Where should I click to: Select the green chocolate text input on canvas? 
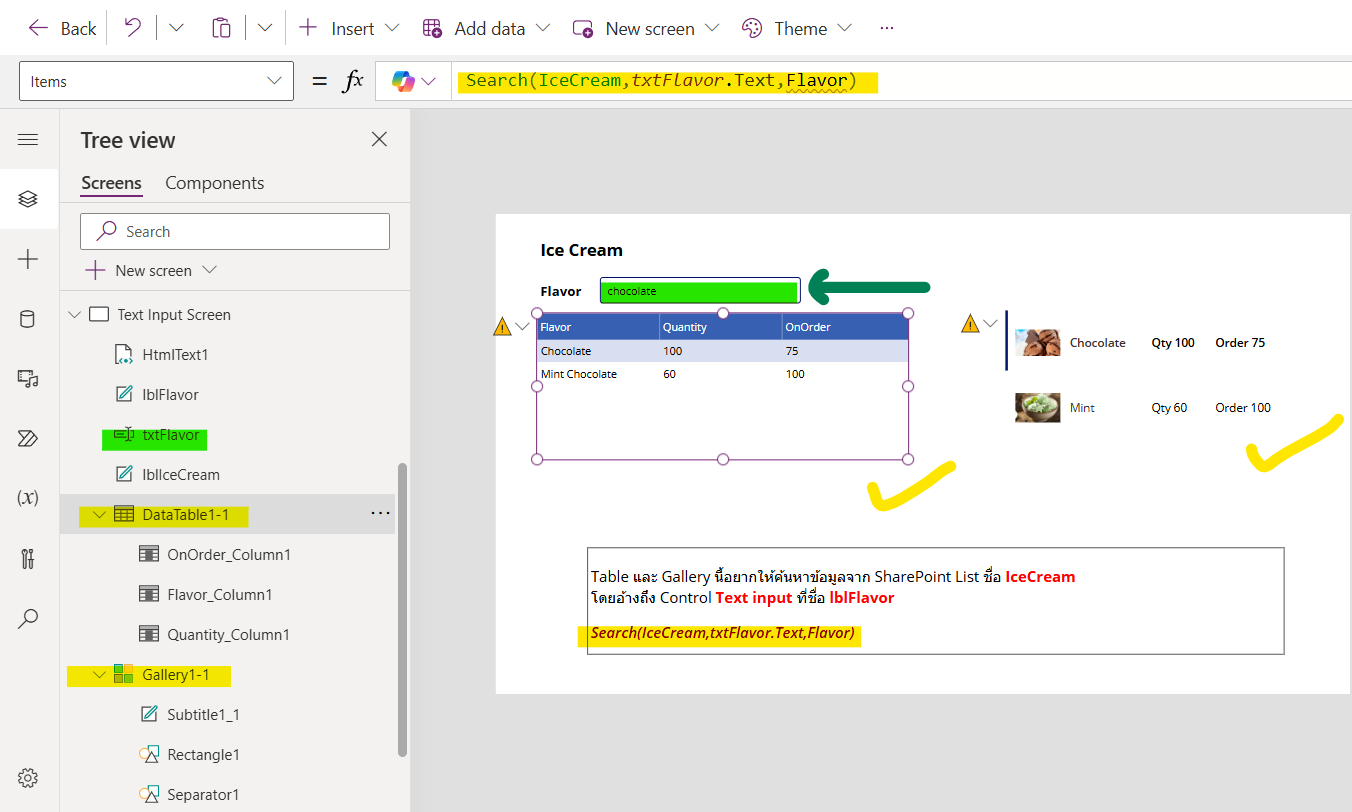coord(699,289)
